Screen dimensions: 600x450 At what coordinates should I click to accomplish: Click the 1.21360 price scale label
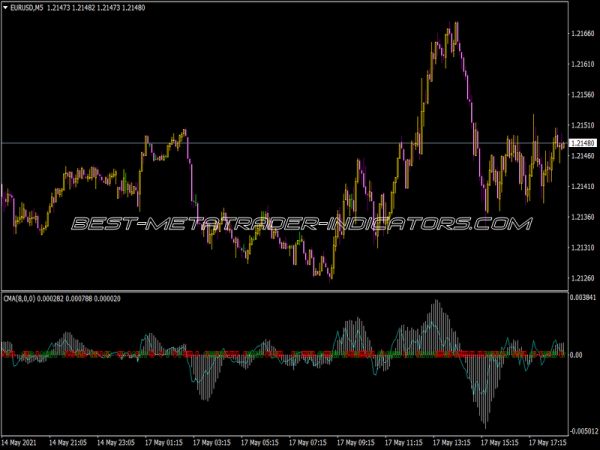[582, 217]
